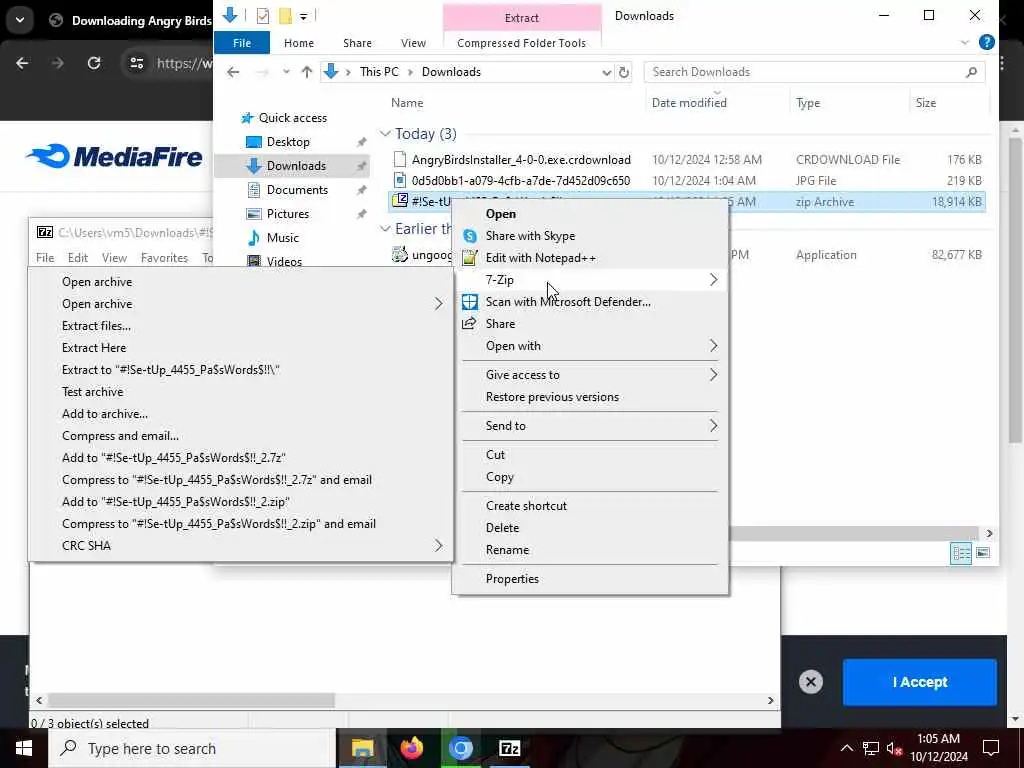Screen dimensions: 1024x768
Task: Click Explorer help question mark icon
Action: coord(987,42)
